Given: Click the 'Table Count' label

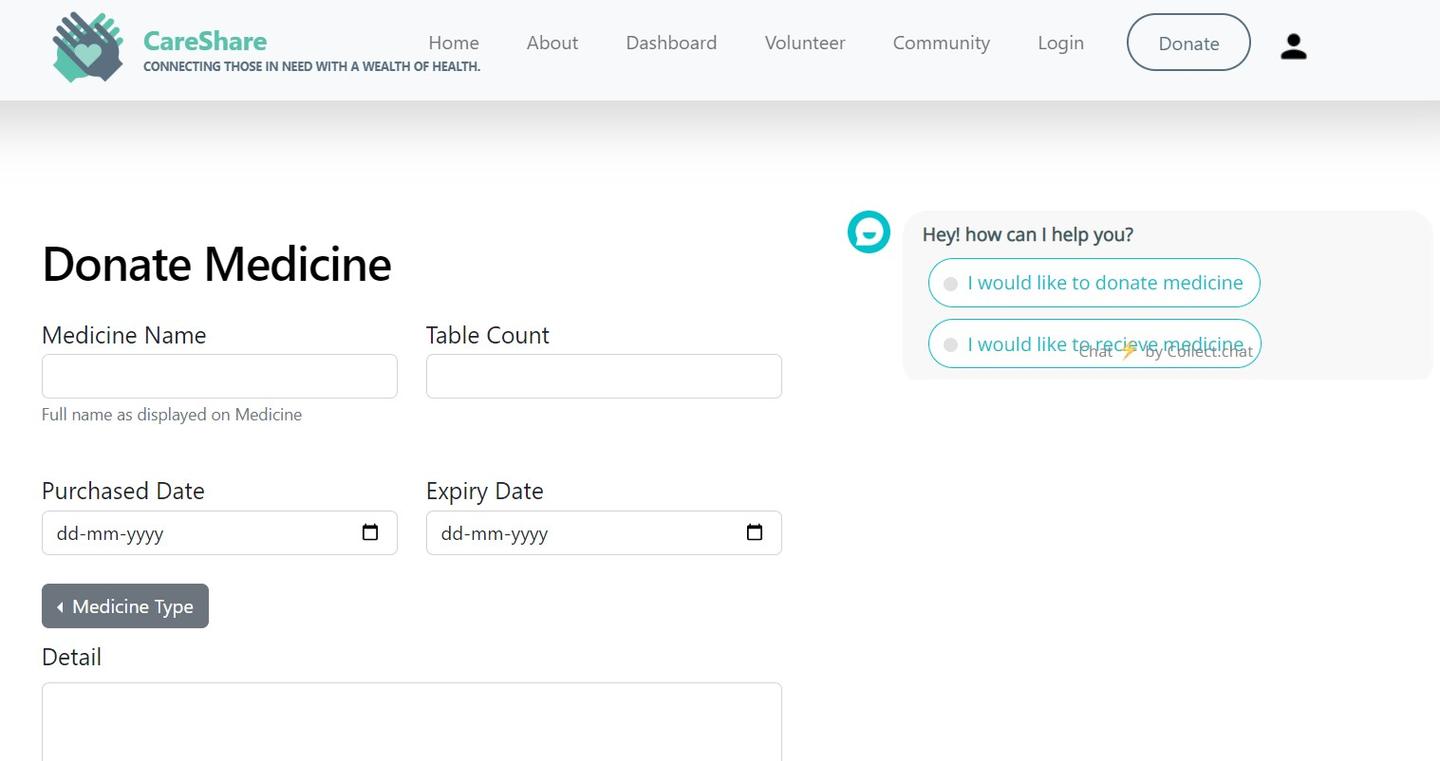Looking at the screenshot, I should tap(487, 335).
